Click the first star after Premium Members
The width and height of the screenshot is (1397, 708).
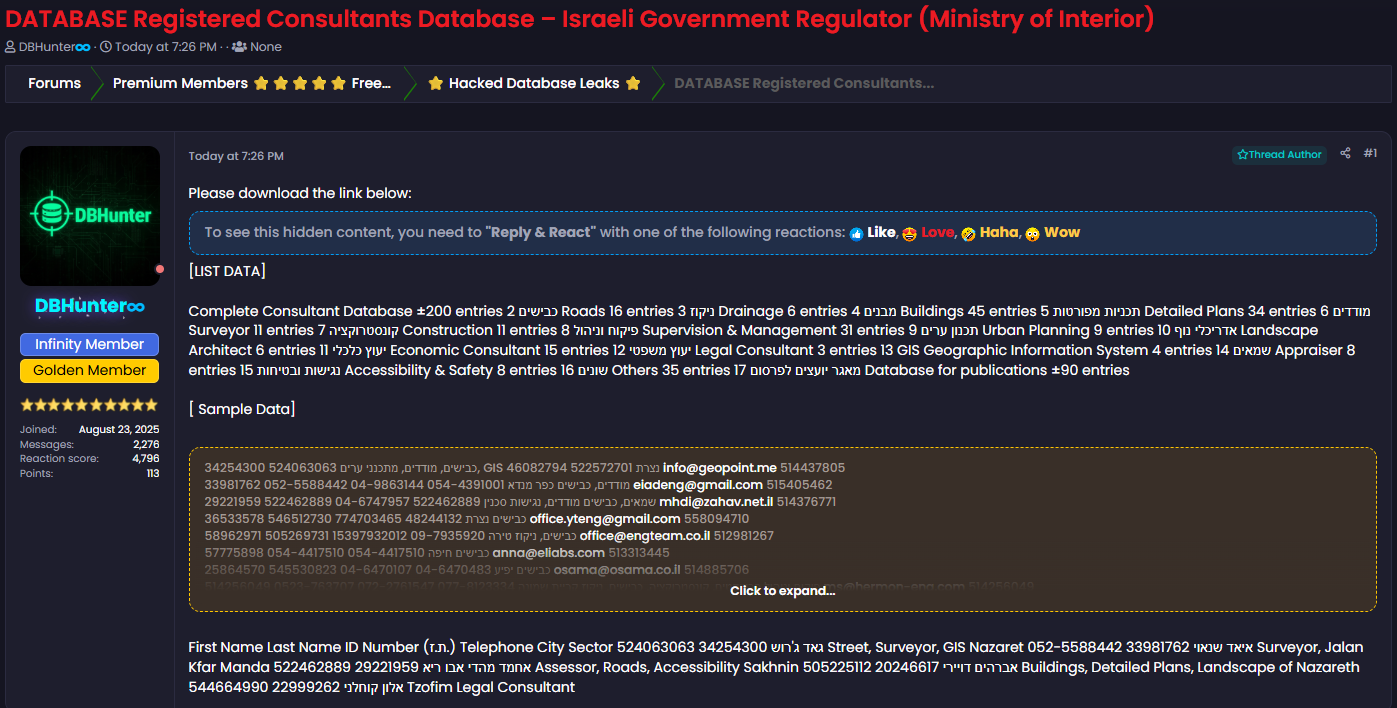[261, 83]
